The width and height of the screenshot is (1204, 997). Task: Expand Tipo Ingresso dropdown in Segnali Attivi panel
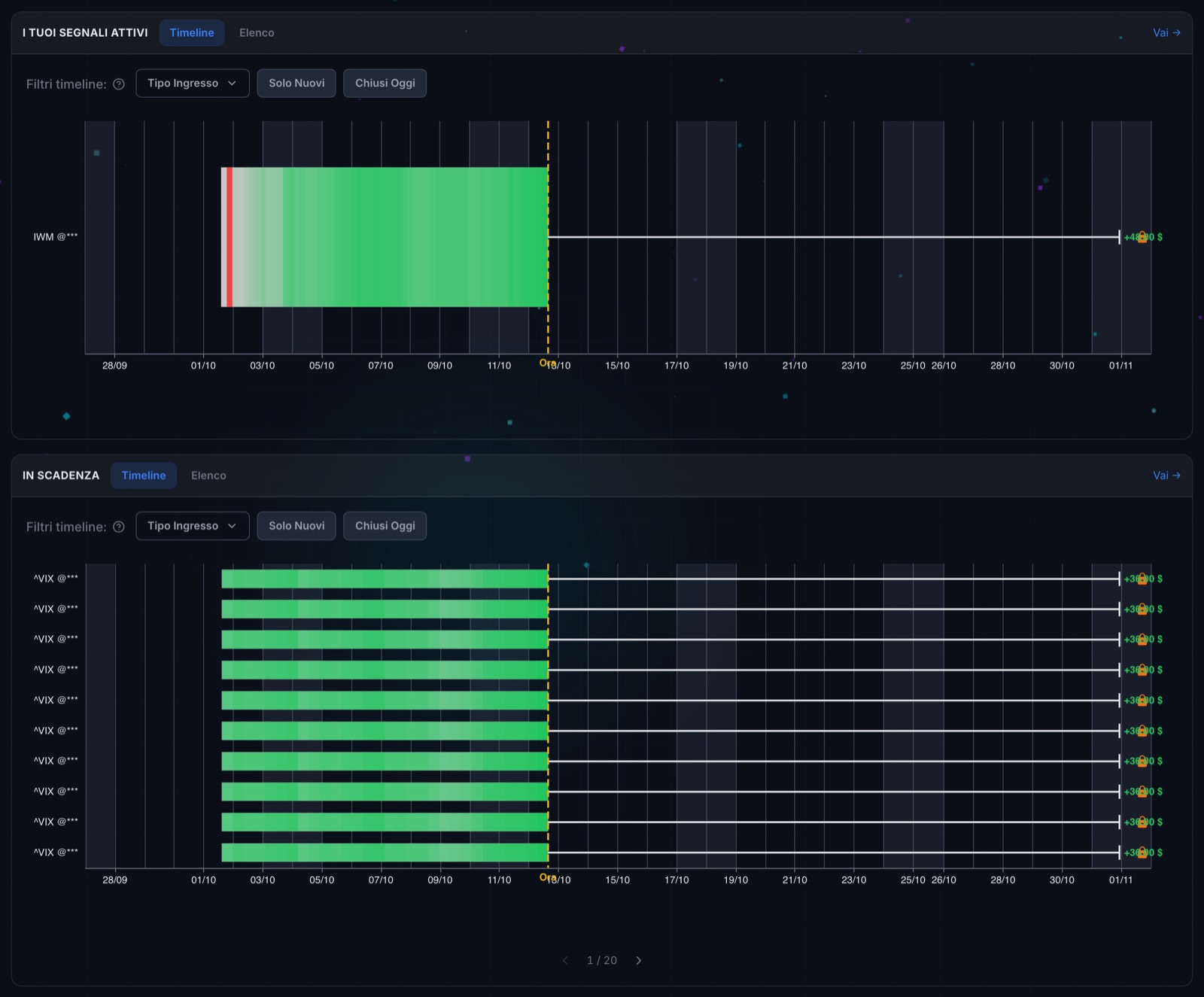193,84
